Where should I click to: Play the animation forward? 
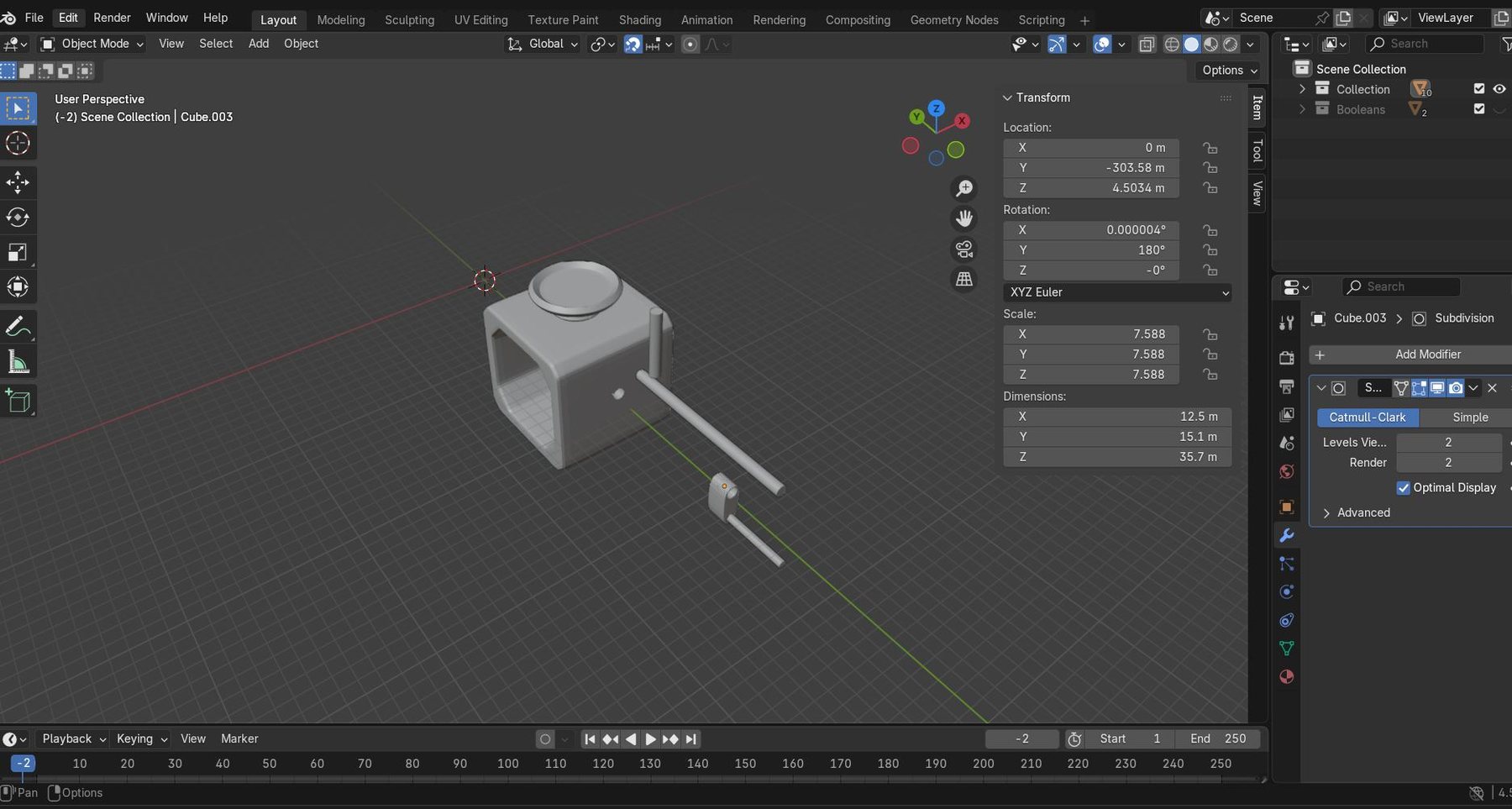point(650,739)
